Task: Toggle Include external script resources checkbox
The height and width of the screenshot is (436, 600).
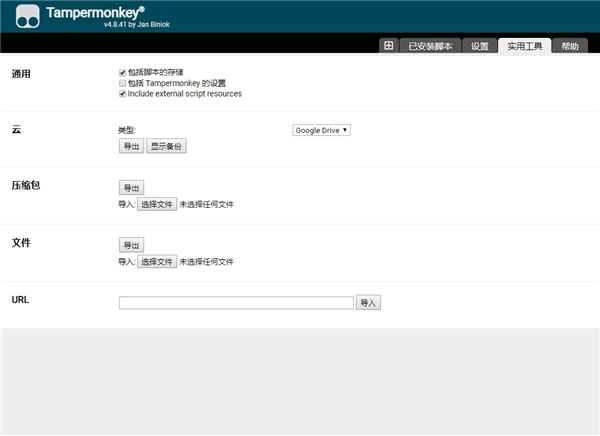Action: click(122, 94)
